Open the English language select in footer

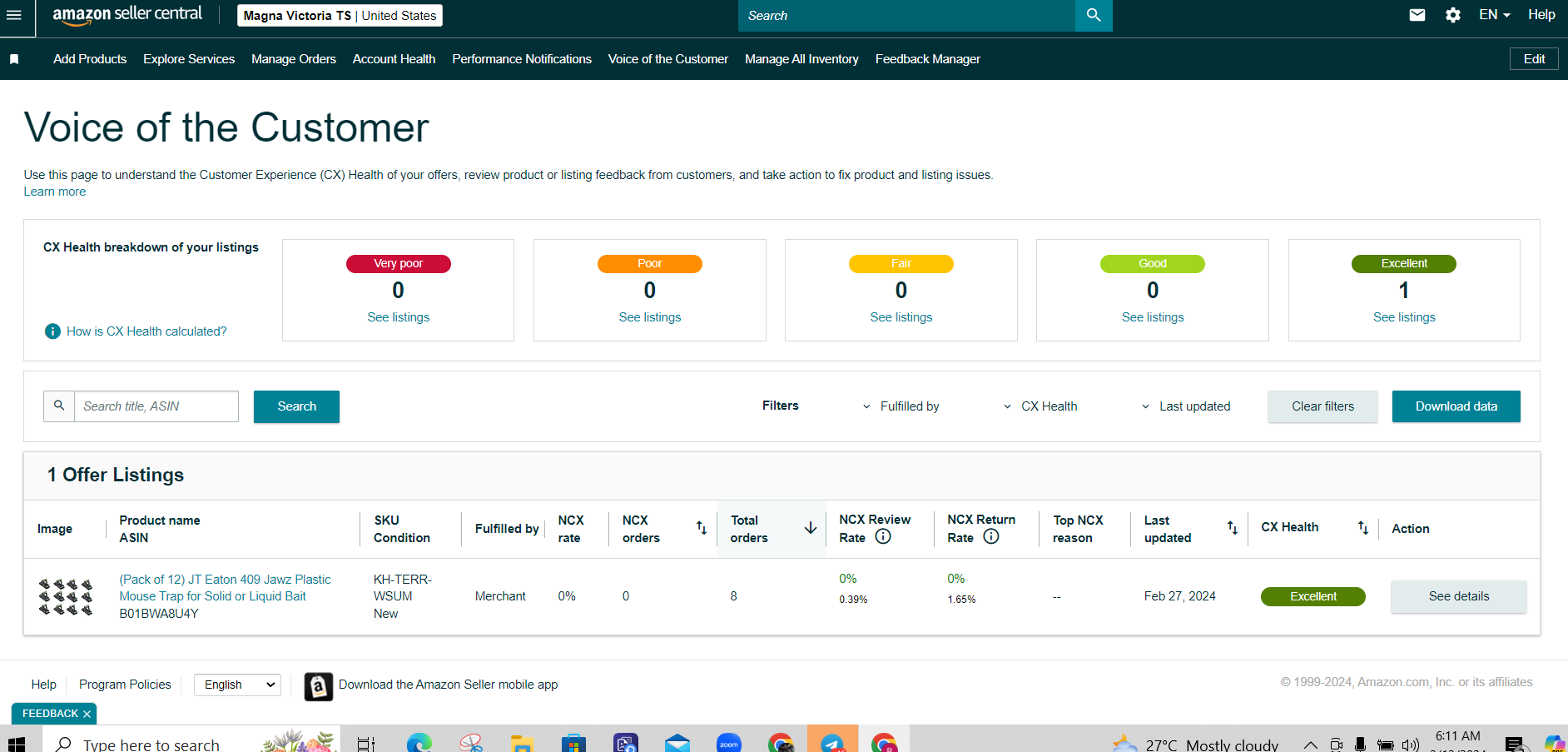238,685
